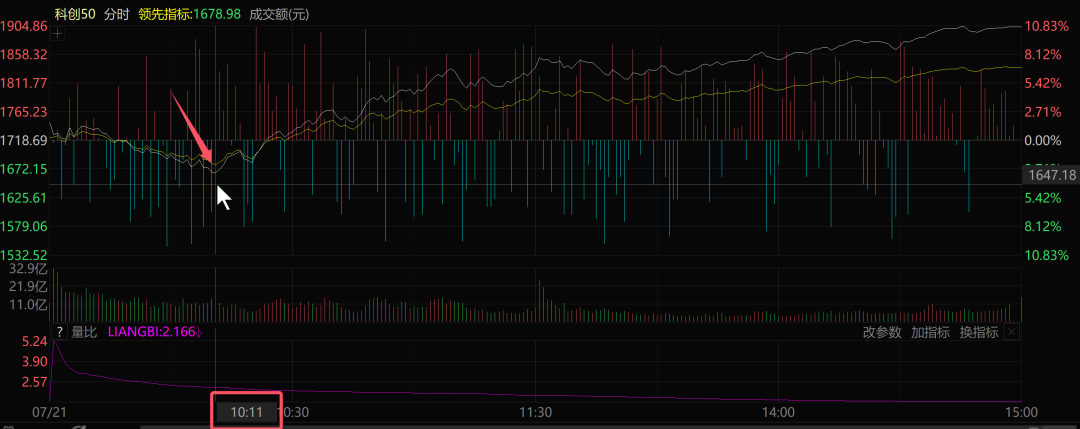The image size is (1080, 429).
Task: Click the 21.9亿 volume axis label
Action: click(x=28, y=286)
